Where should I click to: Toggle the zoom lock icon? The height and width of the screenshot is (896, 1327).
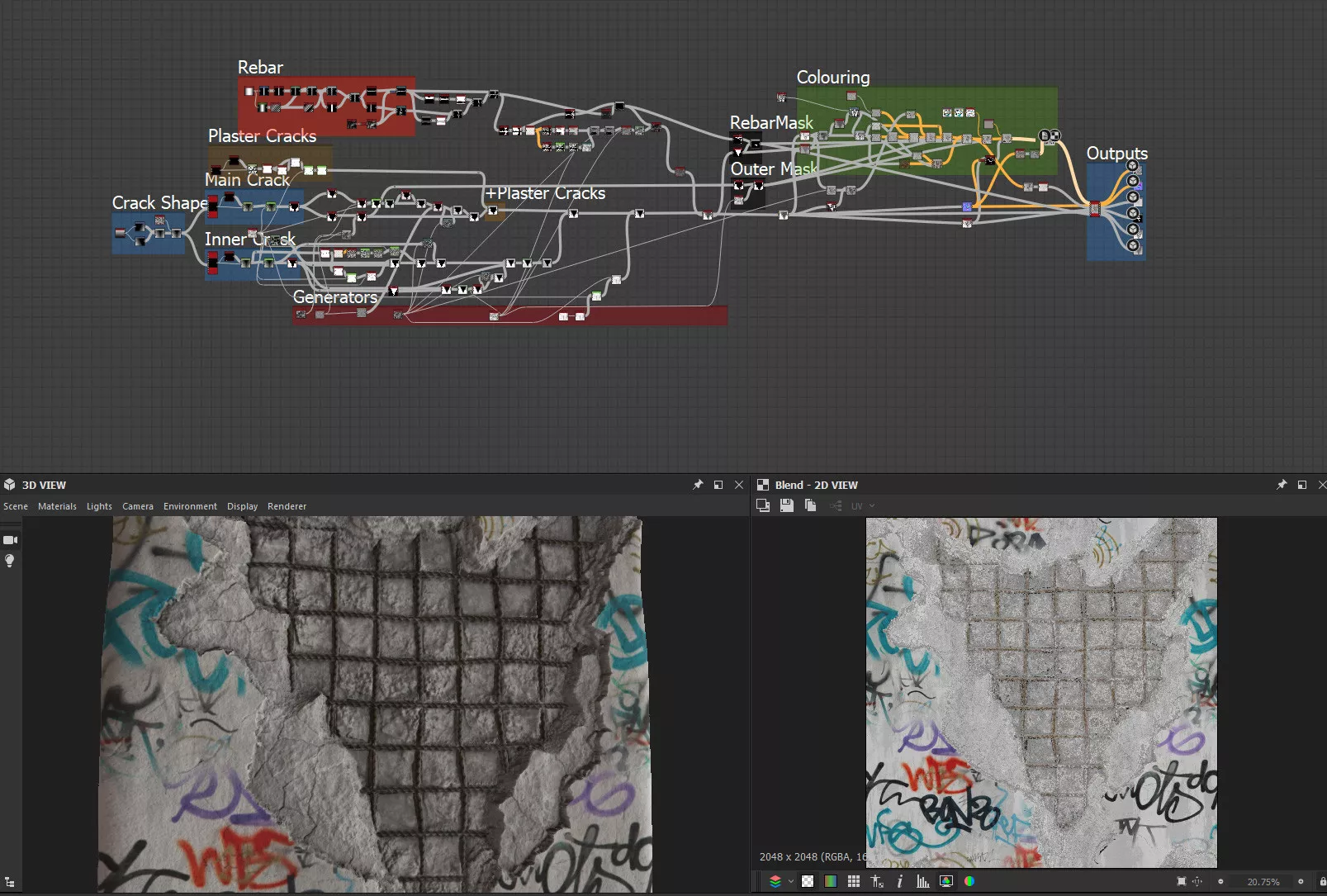[x=1322, y=881]
